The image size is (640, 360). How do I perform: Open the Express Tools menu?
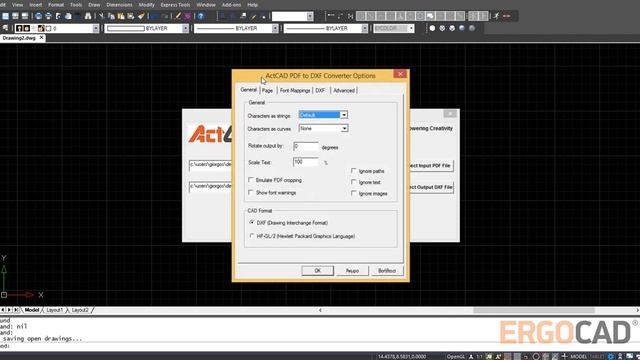pyautogui.click(x=175, y=5)
